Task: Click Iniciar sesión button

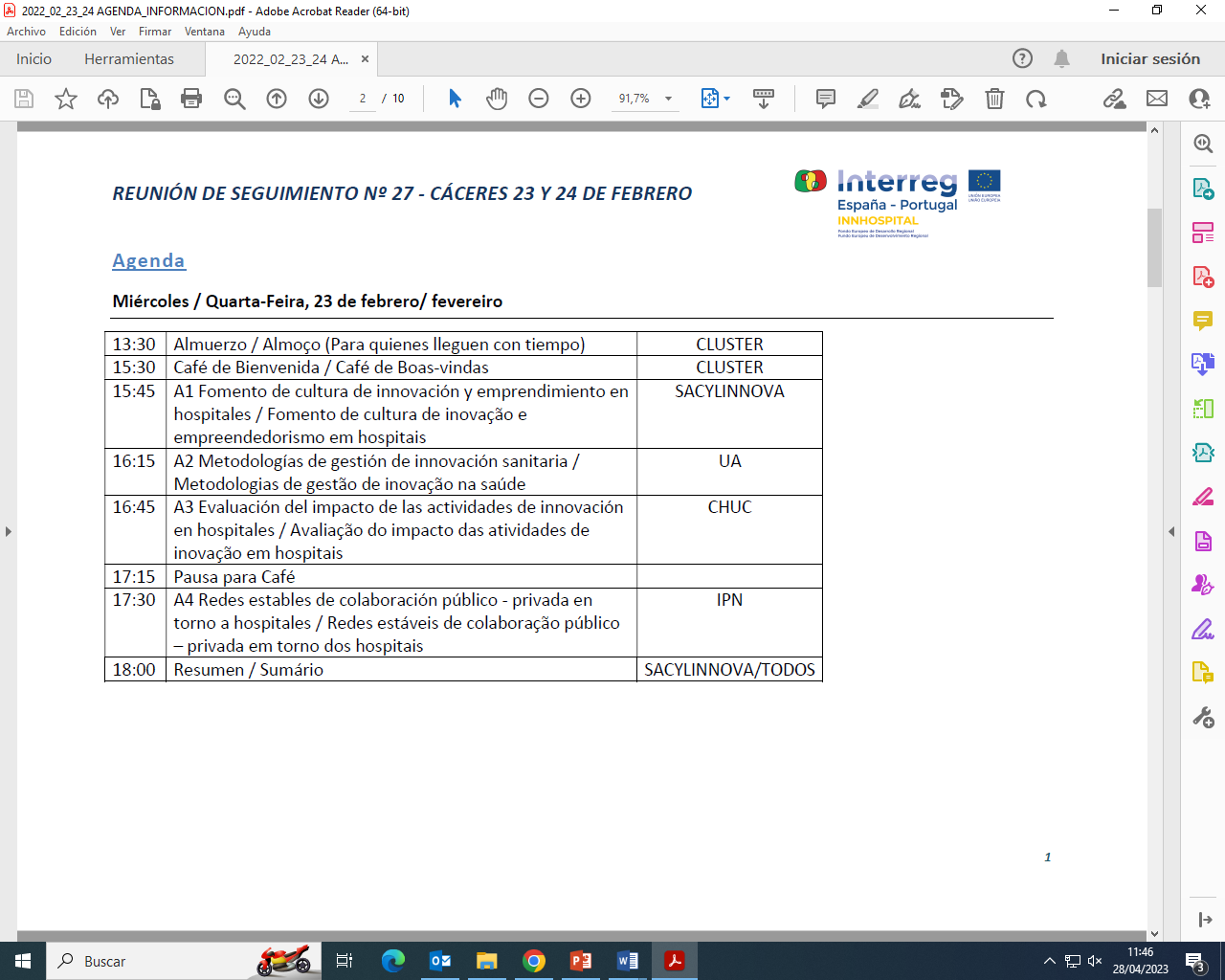Action: (x=1149, y=59)
